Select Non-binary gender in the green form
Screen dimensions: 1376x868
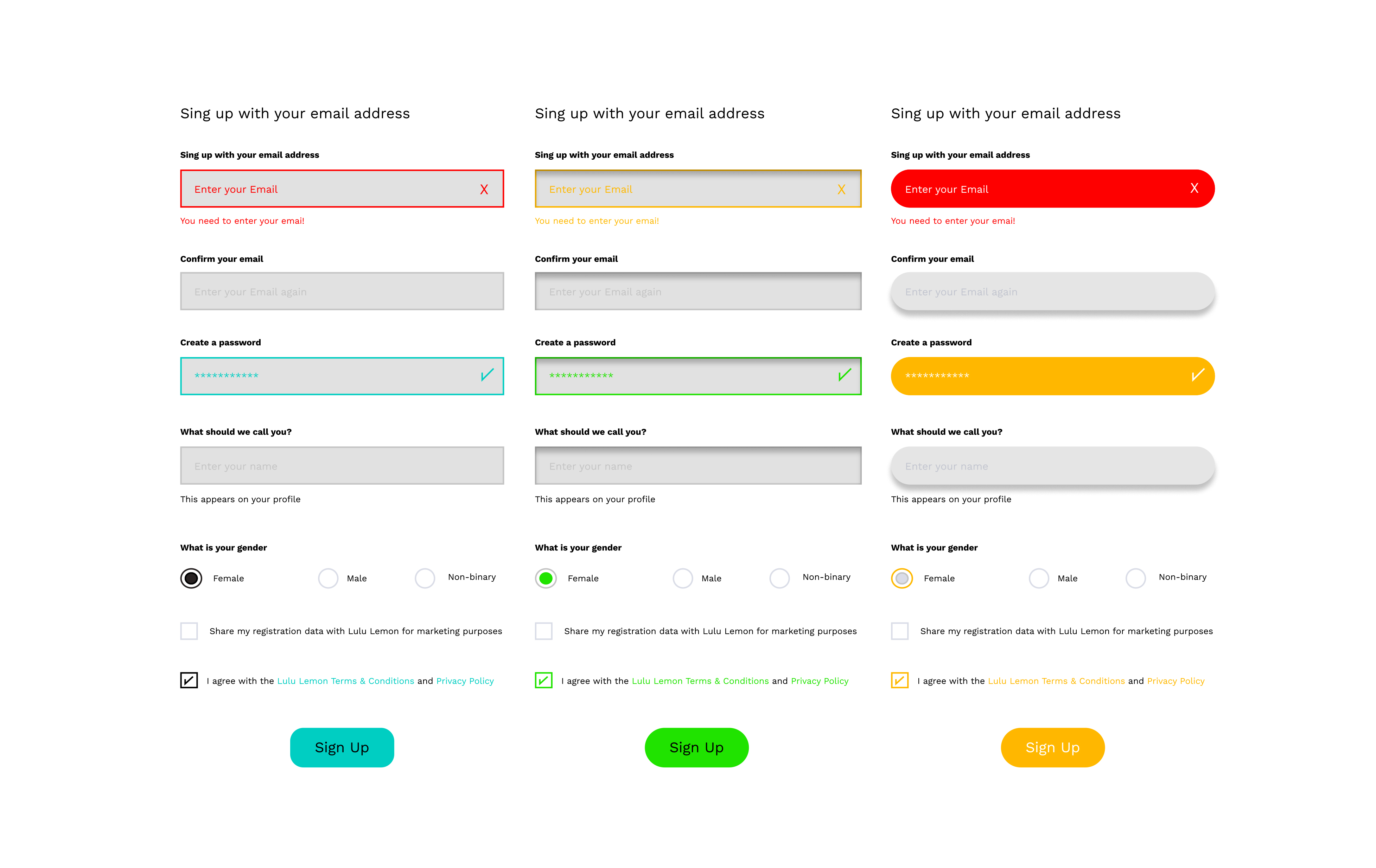pyautogui.click(x=779, y=578)
